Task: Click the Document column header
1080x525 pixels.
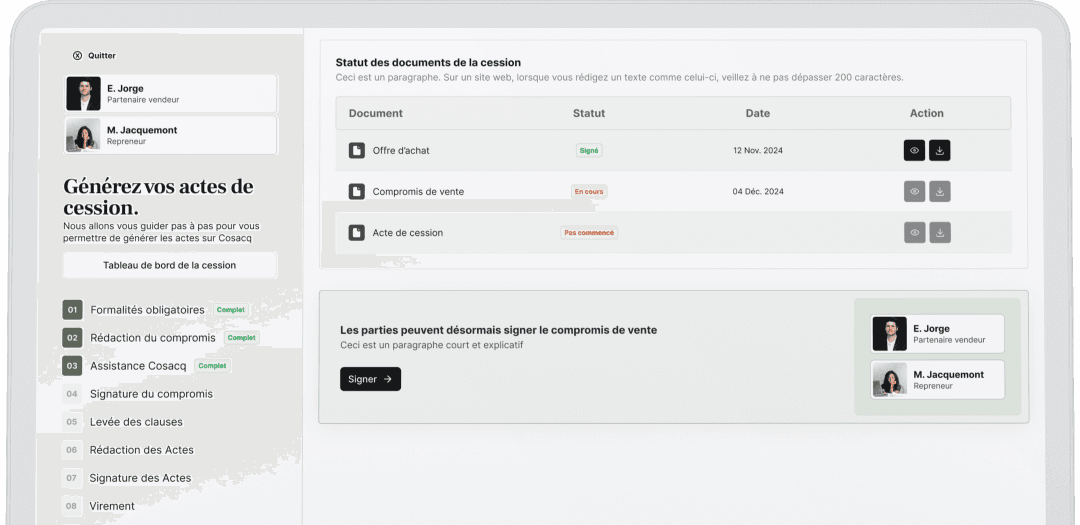Action: [x=375, y=113]
